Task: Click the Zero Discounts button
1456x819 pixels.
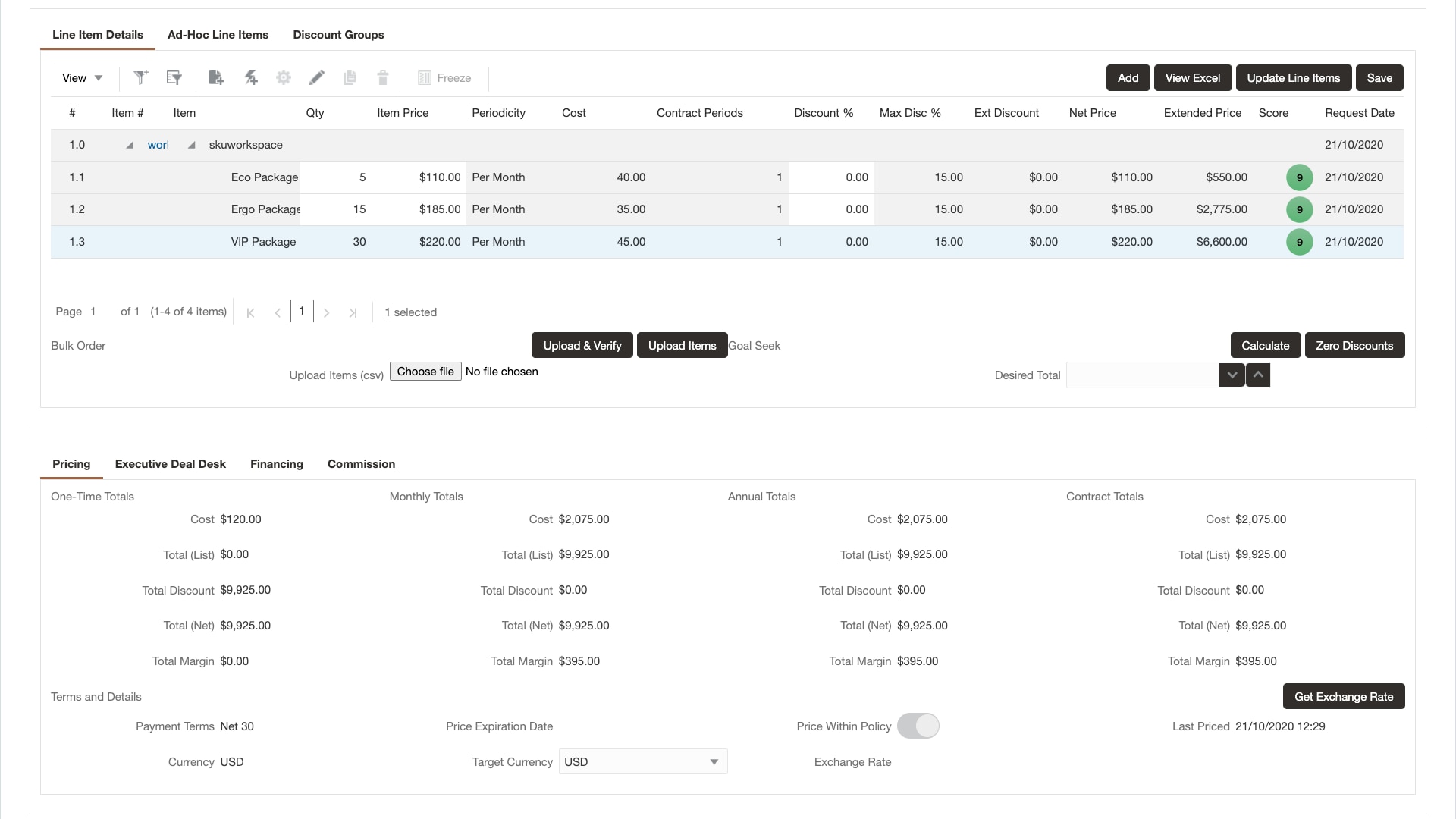Action: 1354,345
